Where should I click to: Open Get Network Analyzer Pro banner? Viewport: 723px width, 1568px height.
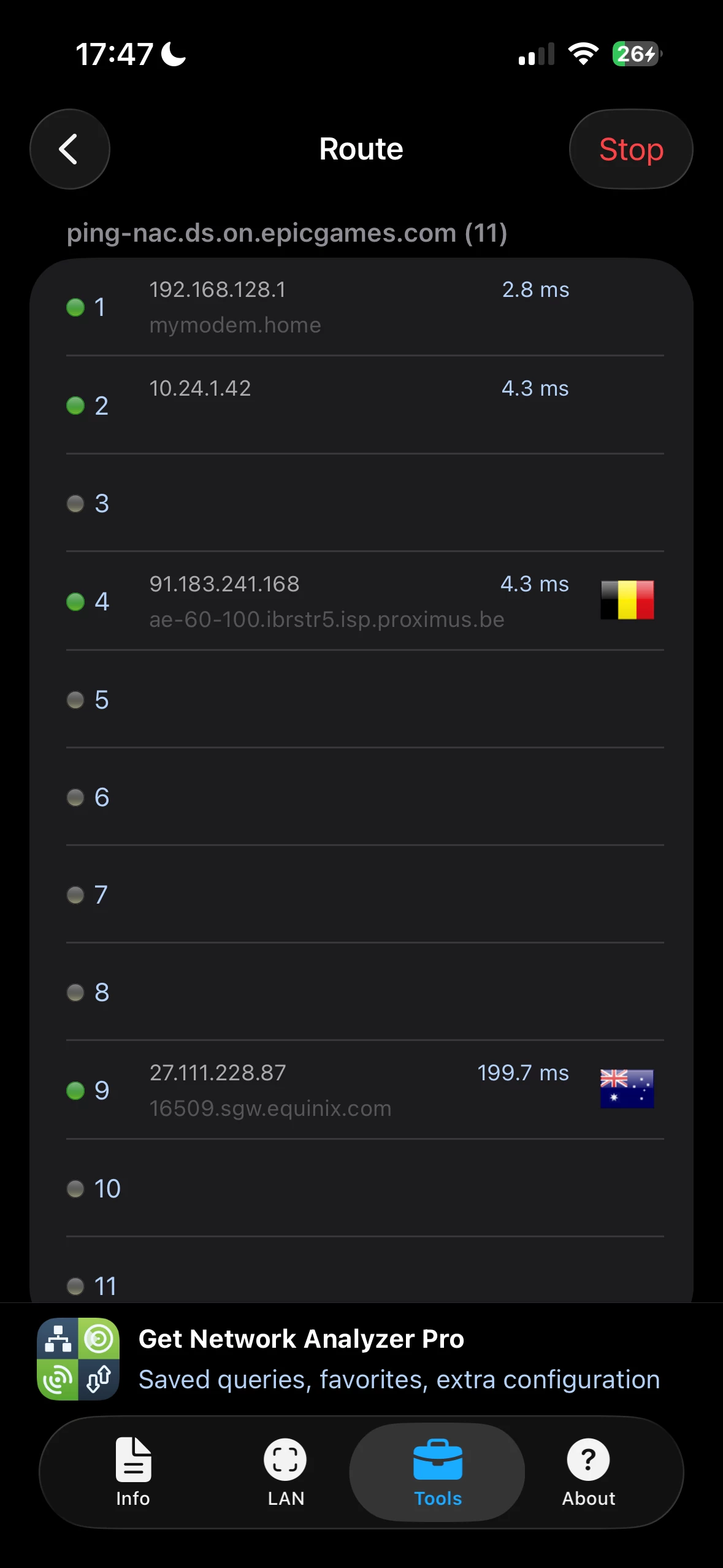point(362,1359)
